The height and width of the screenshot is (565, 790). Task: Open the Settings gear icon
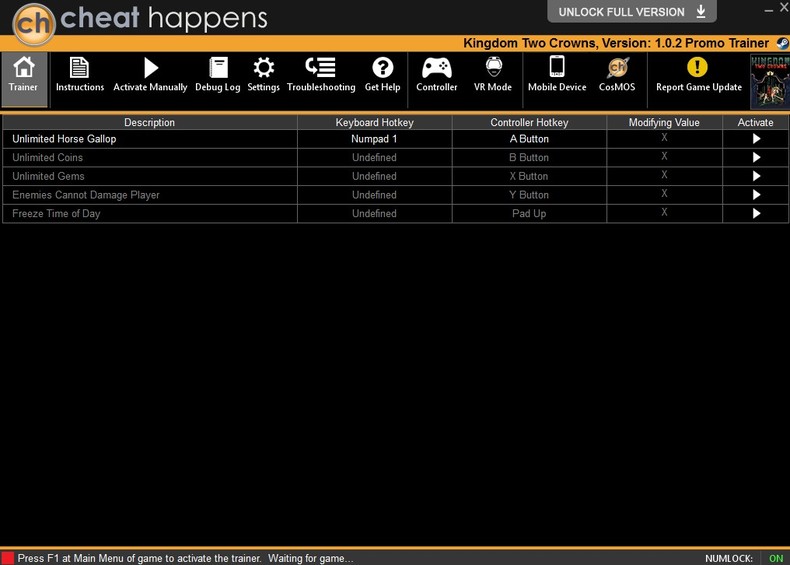point(264,68)
